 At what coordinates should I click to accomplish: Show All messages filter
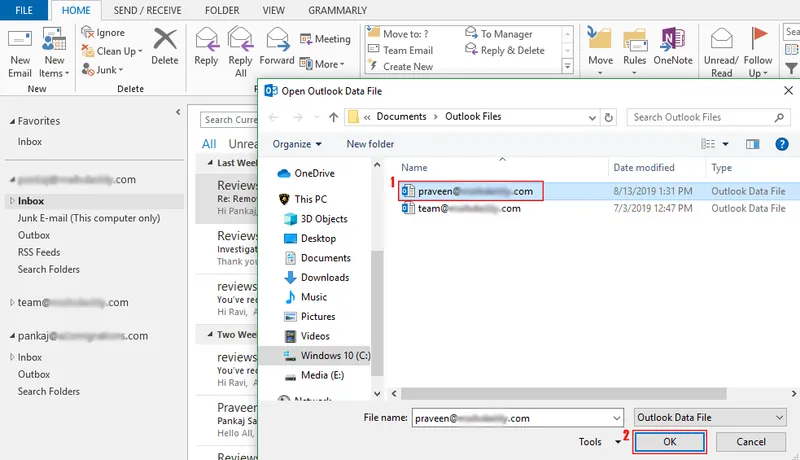(209, 144)
